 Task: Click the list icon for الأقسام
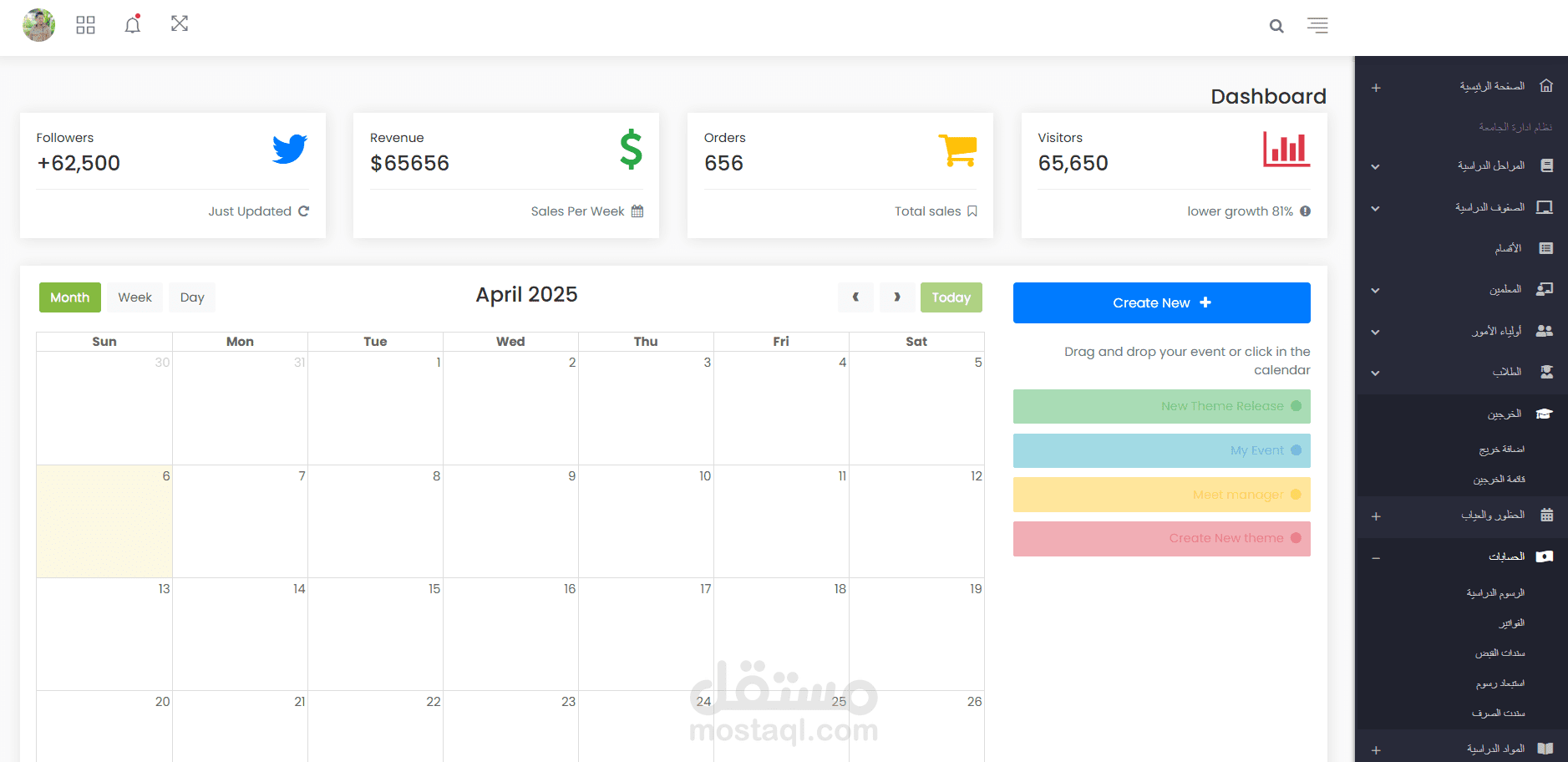click(x=1546, y=248)
